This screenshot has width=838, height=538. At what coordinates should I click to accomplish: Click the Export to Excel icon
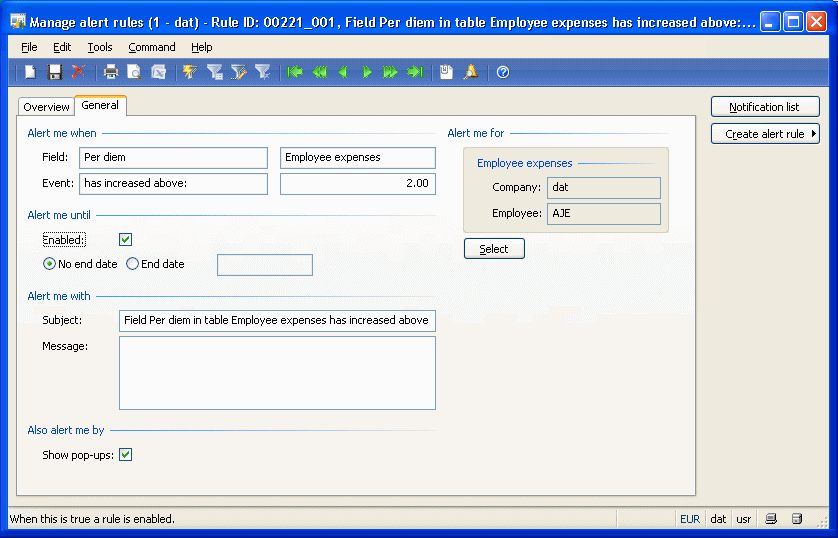(158, 72)
